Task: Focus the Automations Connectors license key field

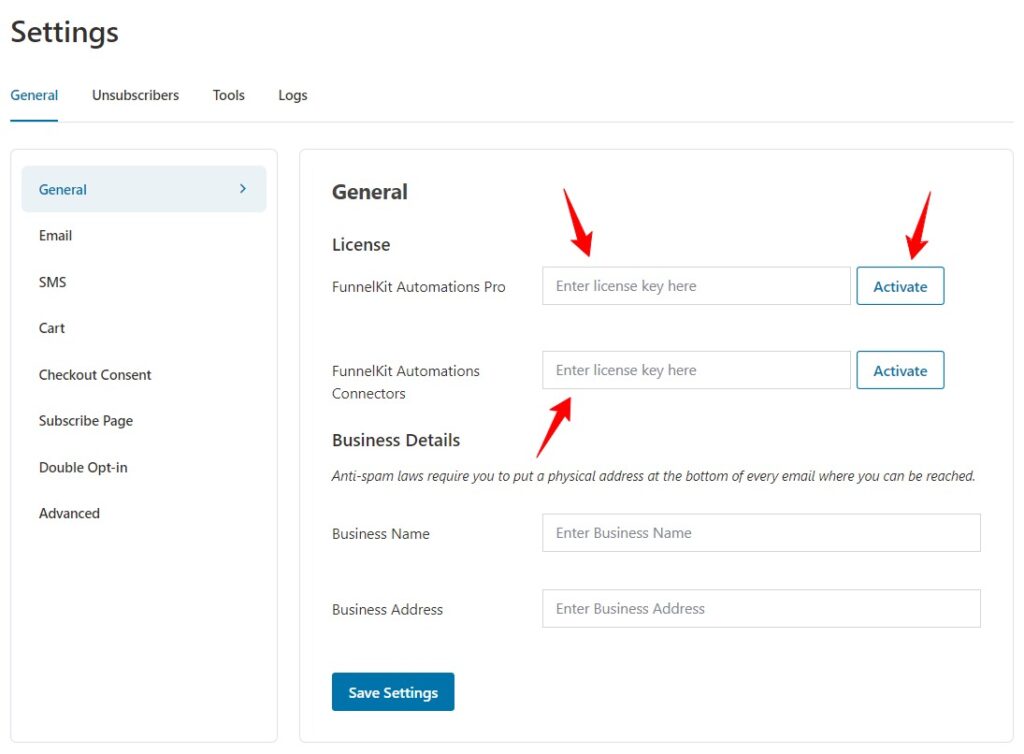Action: tap(696, 370)
